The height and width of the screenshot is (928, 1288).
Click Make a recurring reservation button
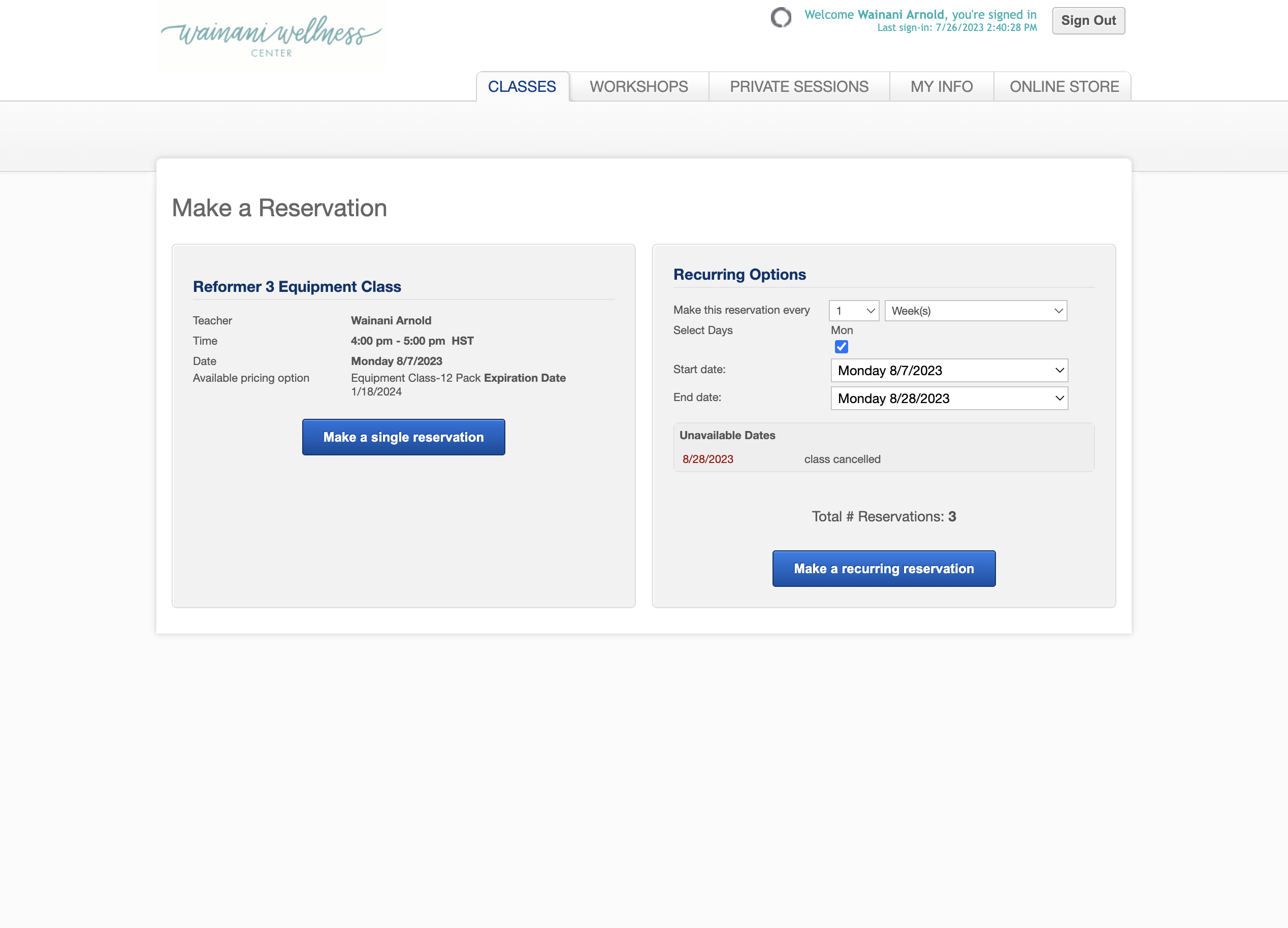coord(883,569)
